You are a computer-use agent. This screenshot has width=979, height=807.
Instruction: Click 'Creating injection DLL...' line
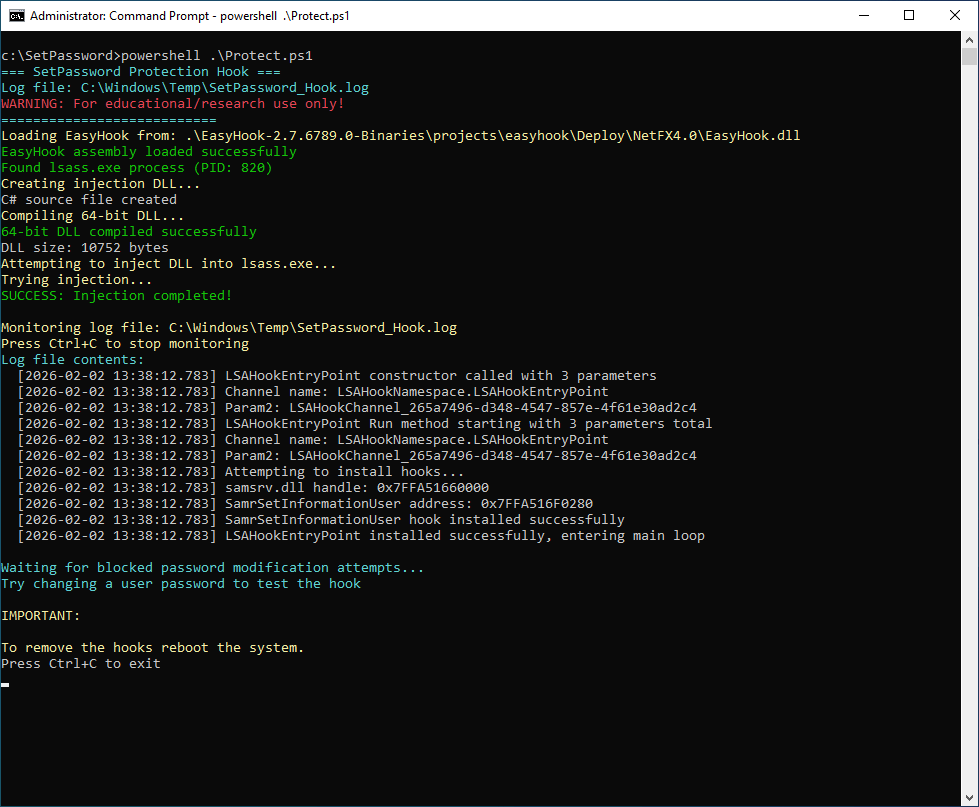pos(101,183)
